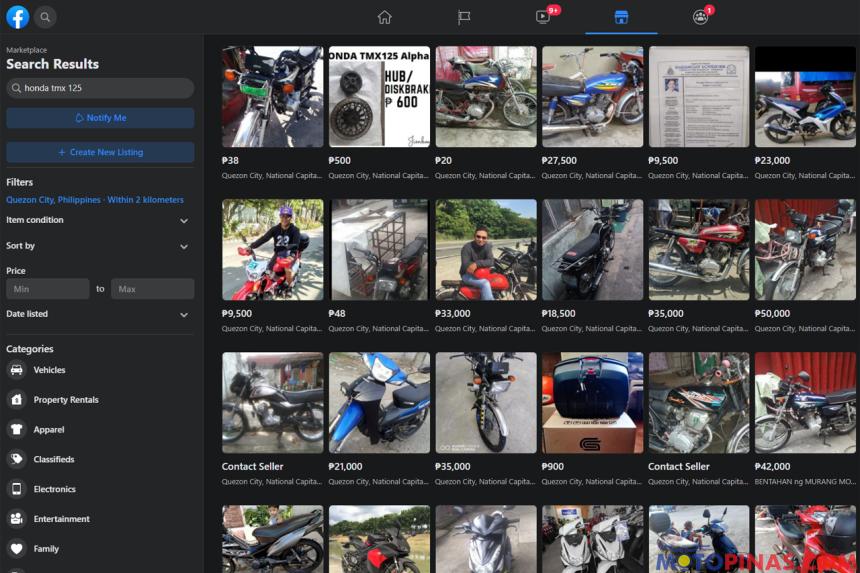The width and height of the screenshot is (860, 573).
Task: Open the Pages flag icon
Action: tap(463, 17)
